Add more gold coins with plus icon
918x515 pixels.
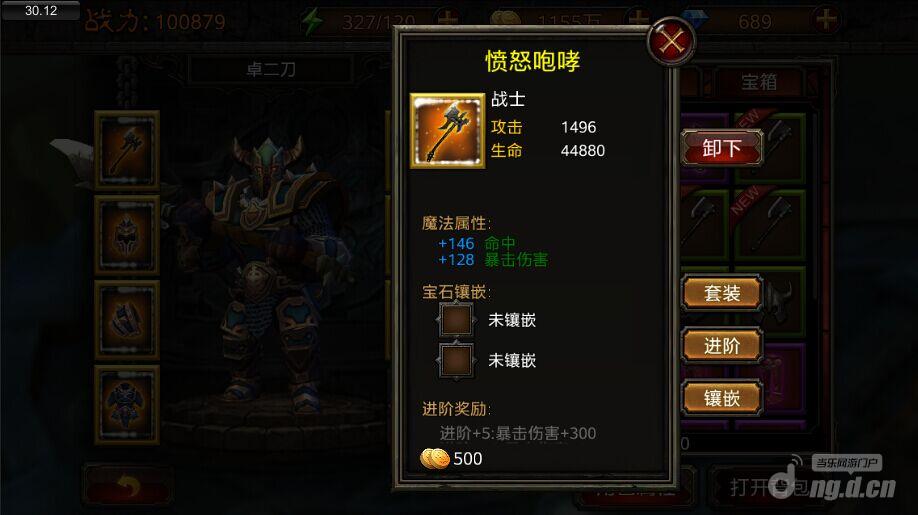click(x=638, y=21)
